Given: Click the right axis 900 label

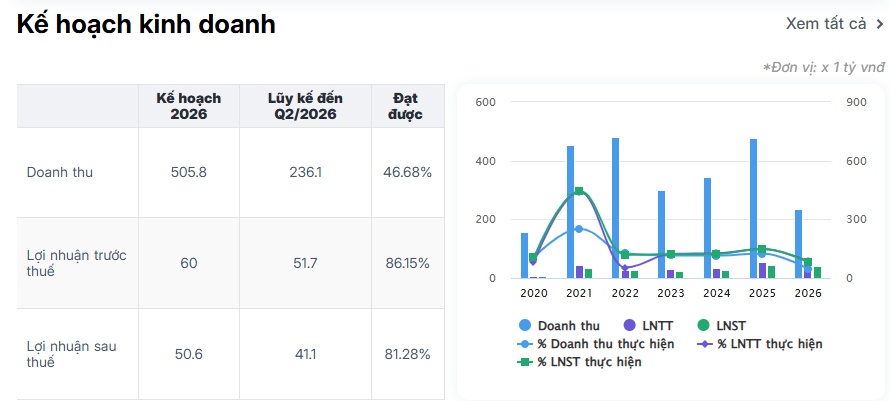Looking at the screenshot, I should 857,102.
